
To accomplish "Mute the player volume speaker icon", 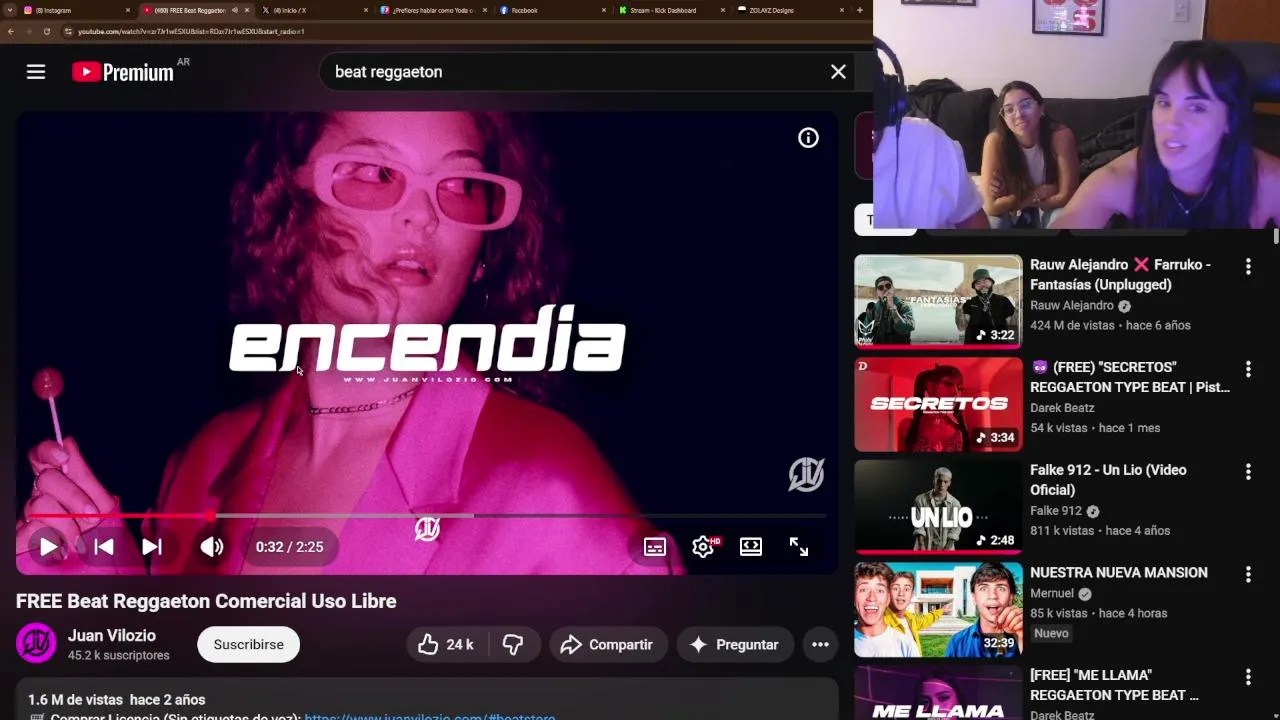I will (211, 547).
